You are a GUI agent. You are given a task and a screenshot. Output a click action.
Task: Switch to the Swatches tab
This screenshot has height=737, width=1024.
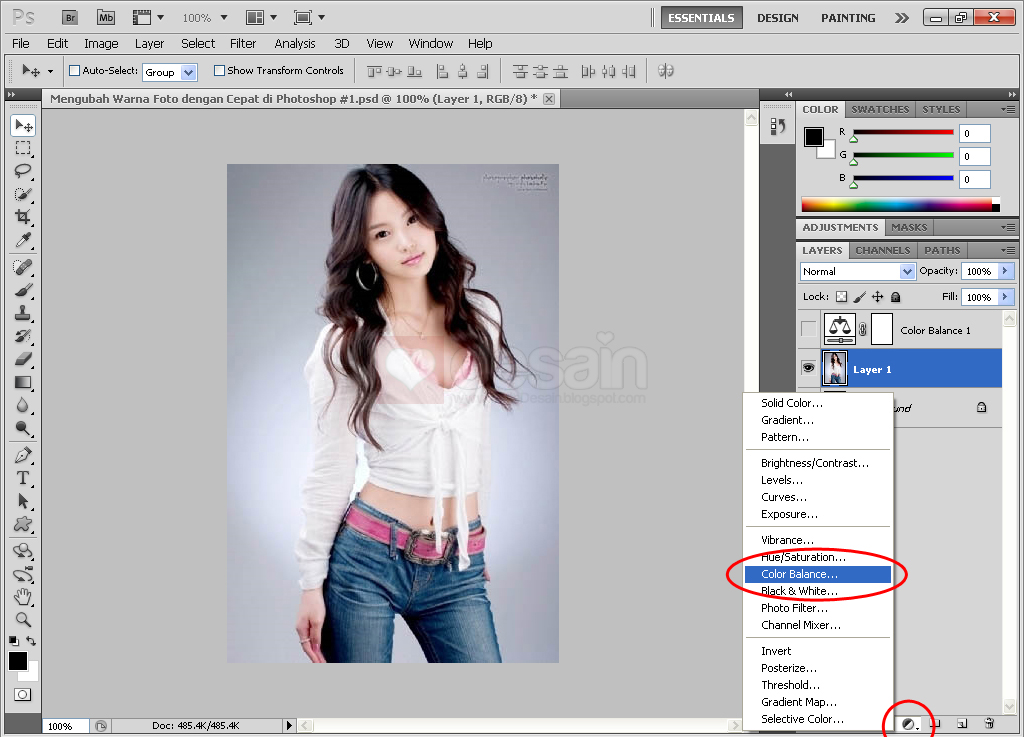[880, 109]
